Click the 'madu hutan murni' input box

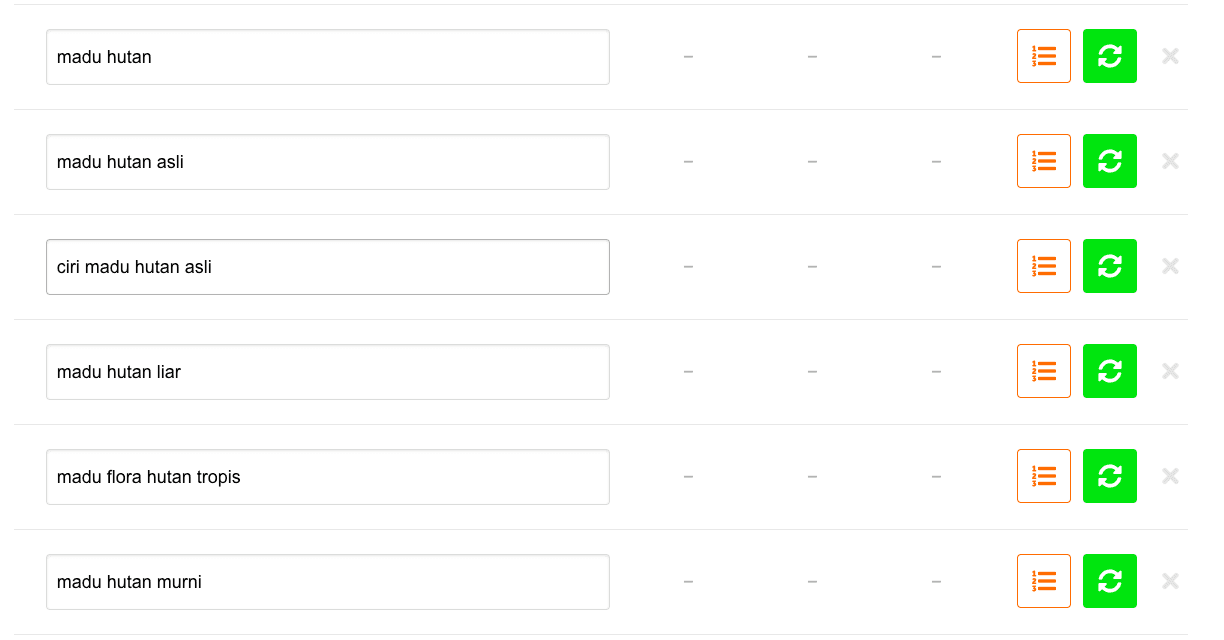point(327,582)
